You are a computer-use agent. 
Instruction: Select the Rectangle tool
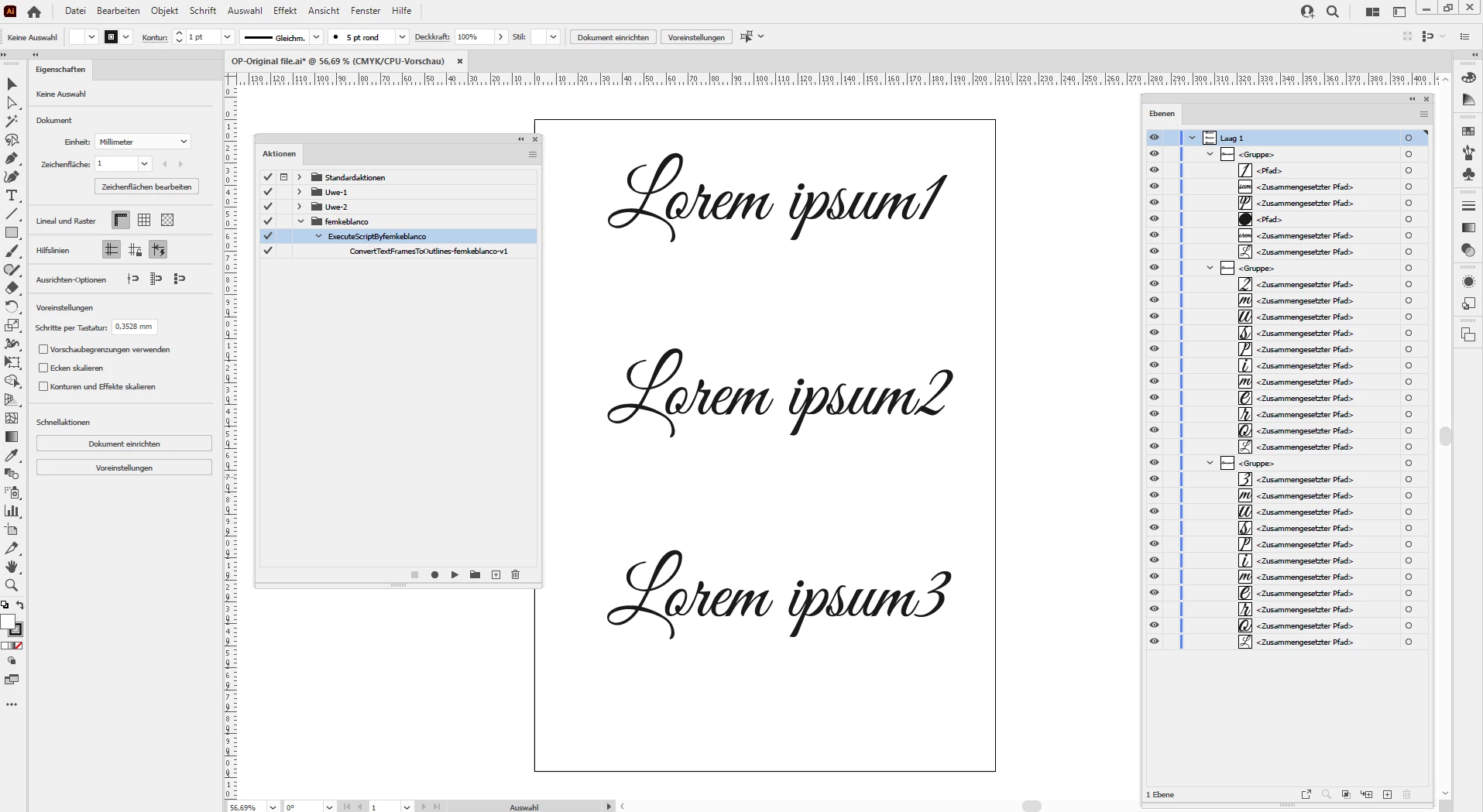click(x=12, y=232)
